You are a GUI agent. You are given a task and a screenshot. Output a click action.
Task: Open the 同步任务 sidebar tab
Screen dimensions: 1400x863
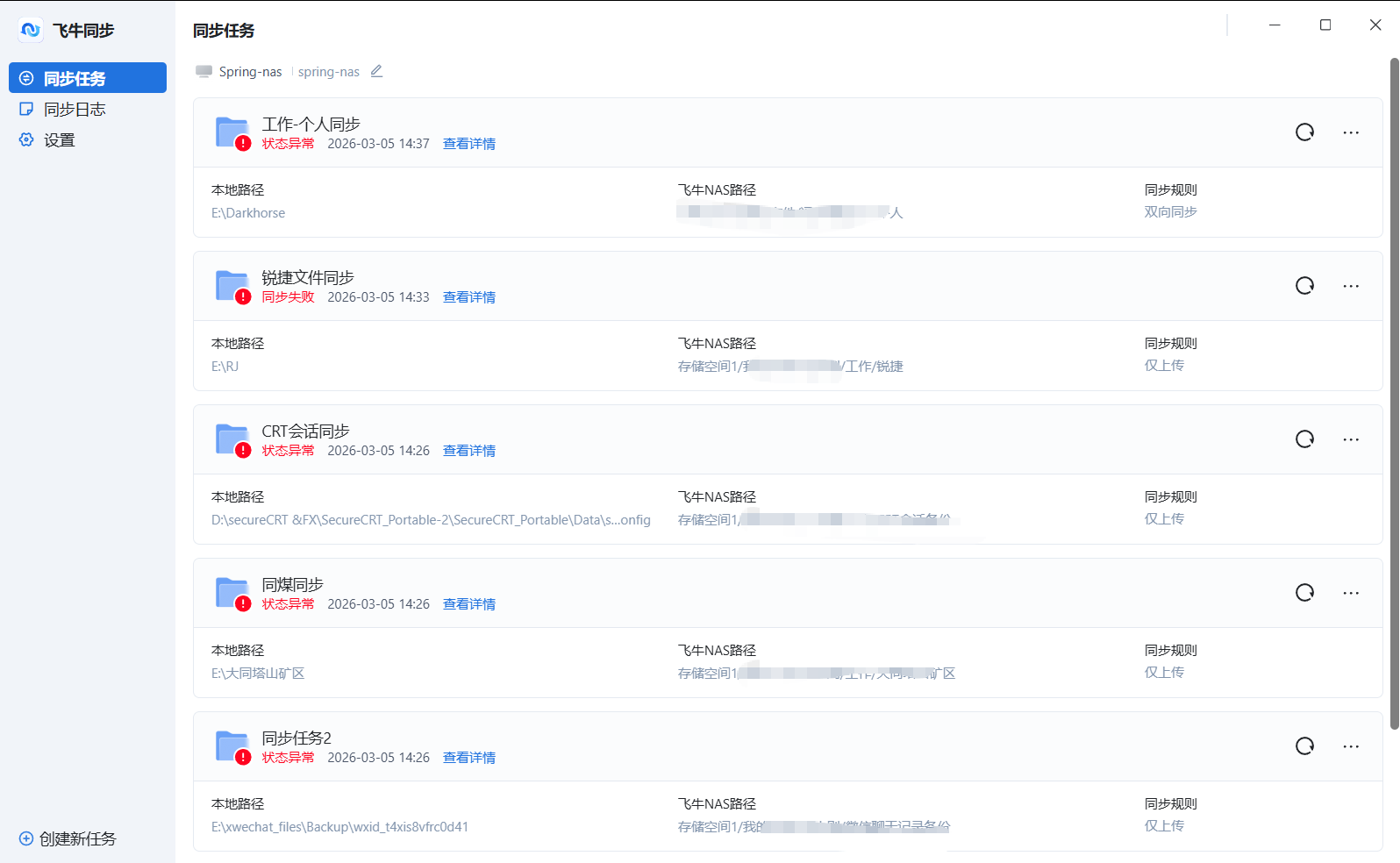pos(88,78)
